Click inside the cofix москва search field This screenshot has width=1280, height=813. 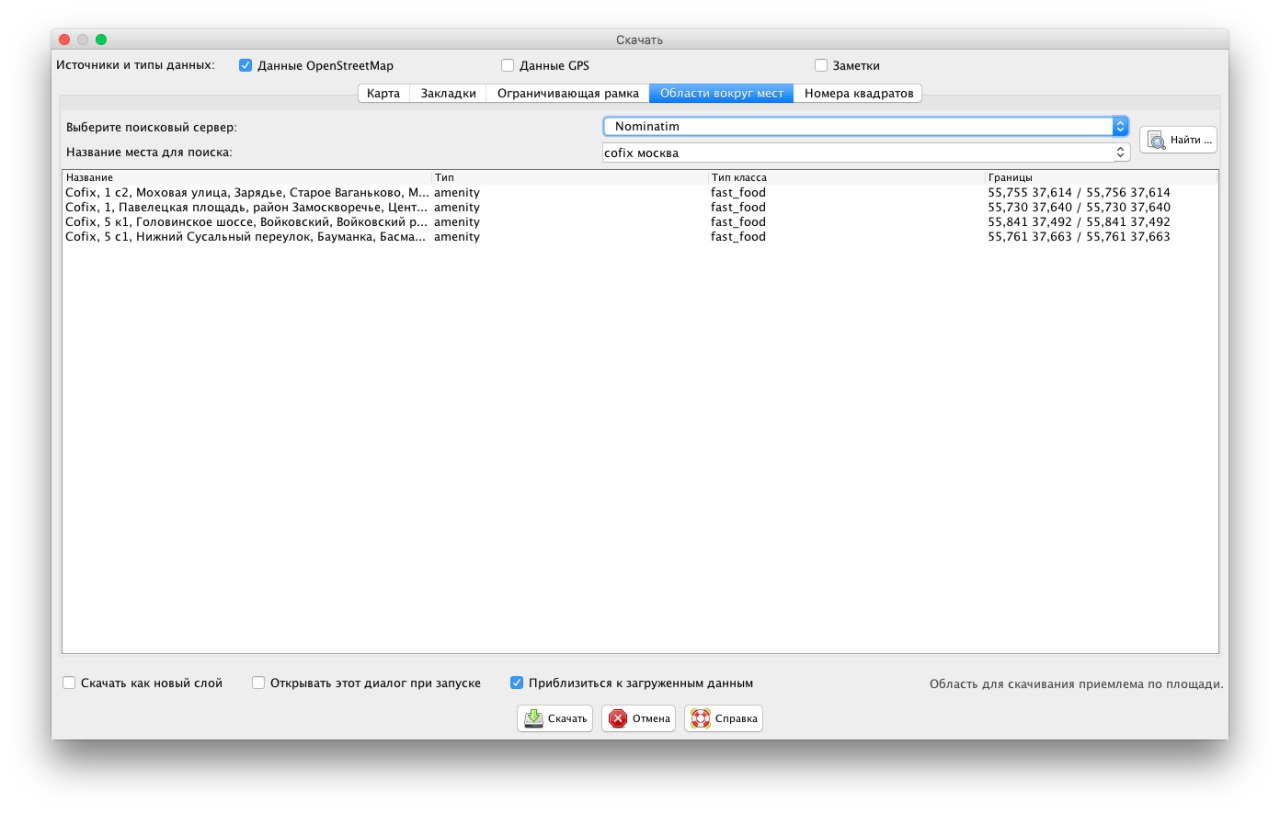coord(857,153)
